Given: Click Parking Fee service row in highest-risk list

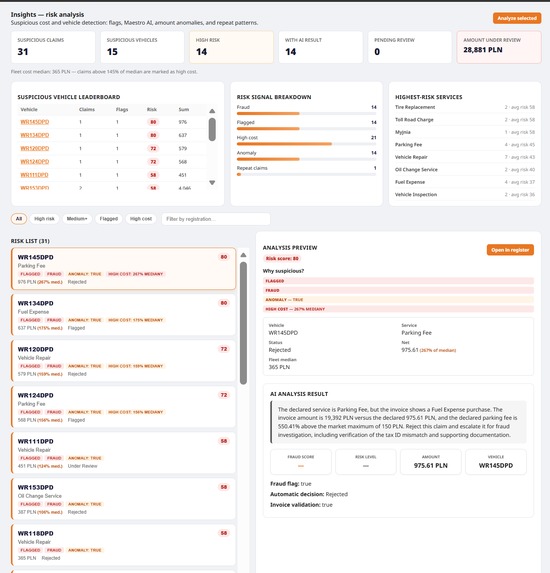Looking at the screenshot, I should coord(464,144).
